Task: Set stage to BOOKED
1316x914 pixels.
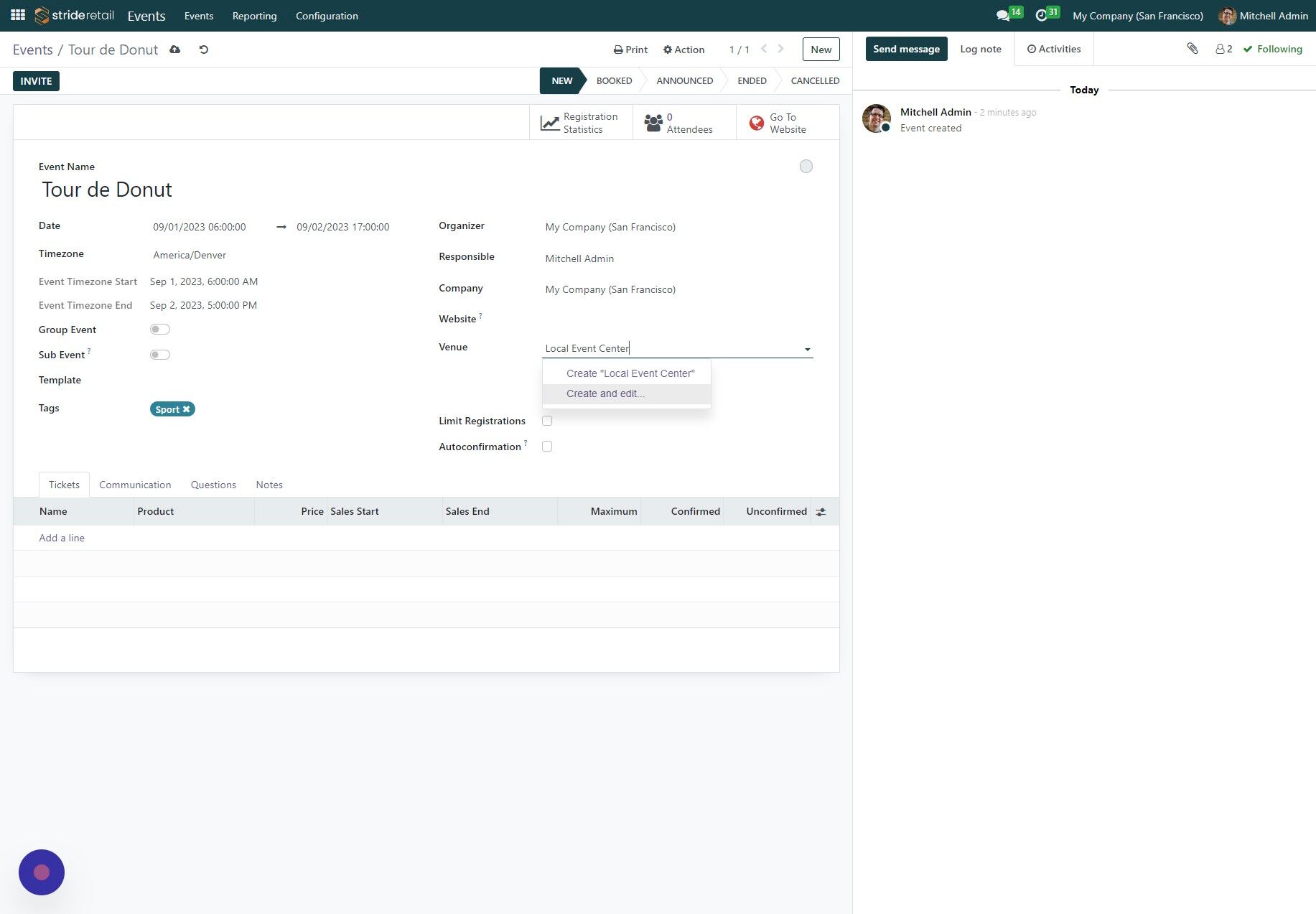Action: [x=614, y=81]
